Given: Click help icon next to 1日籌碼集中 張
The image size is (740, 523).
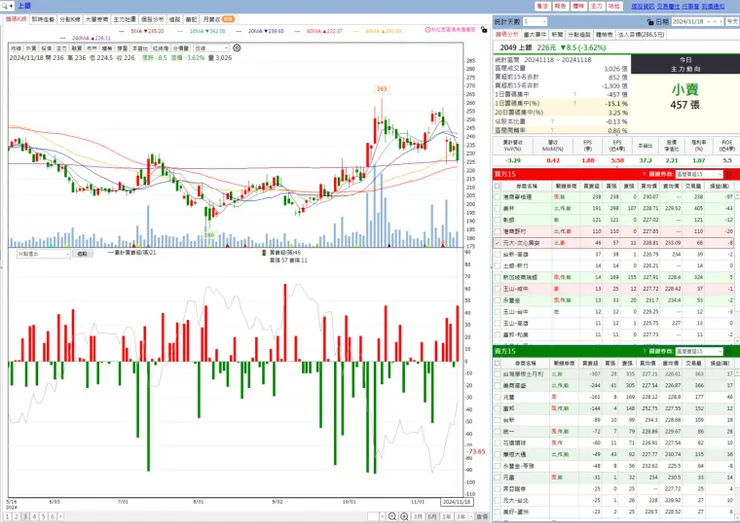Looking at the screenshot, I should [575, 94].
